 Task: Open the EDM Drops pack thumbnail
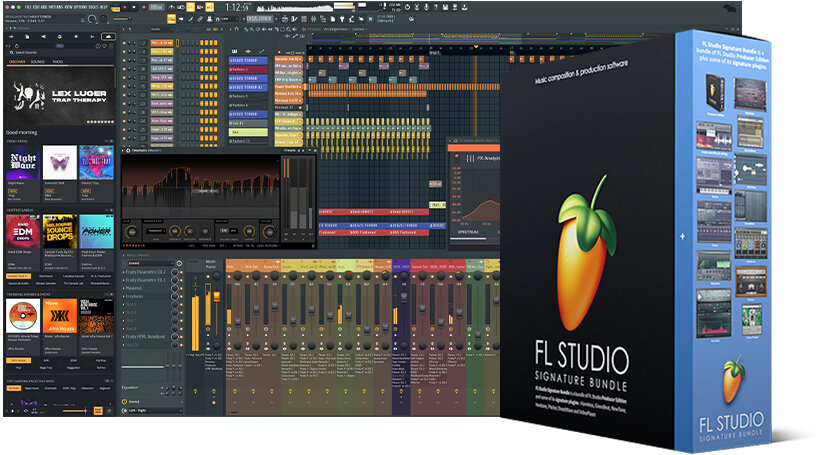23,232
